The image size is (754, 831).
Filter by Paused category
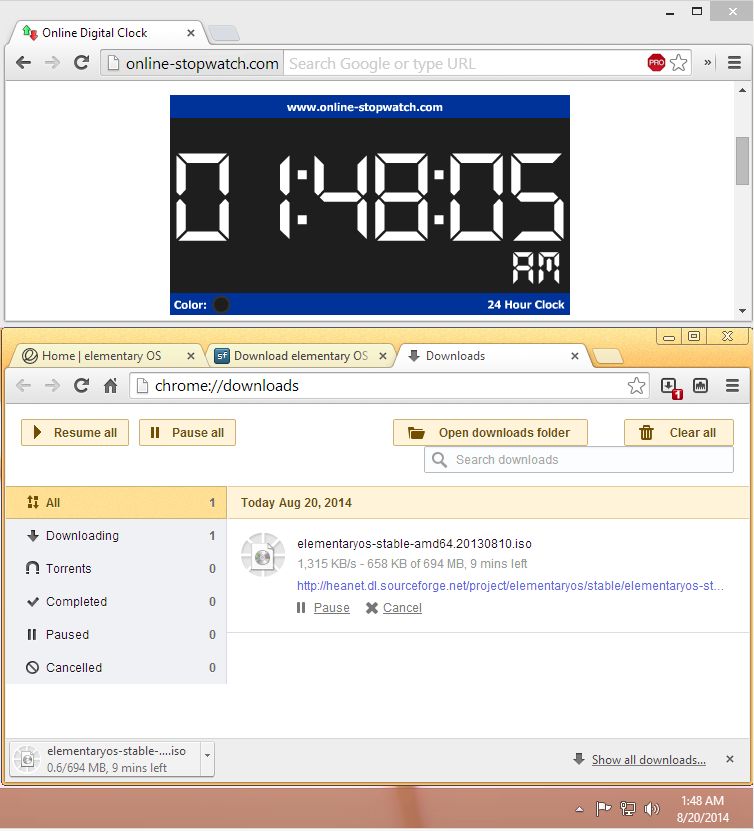116,634
